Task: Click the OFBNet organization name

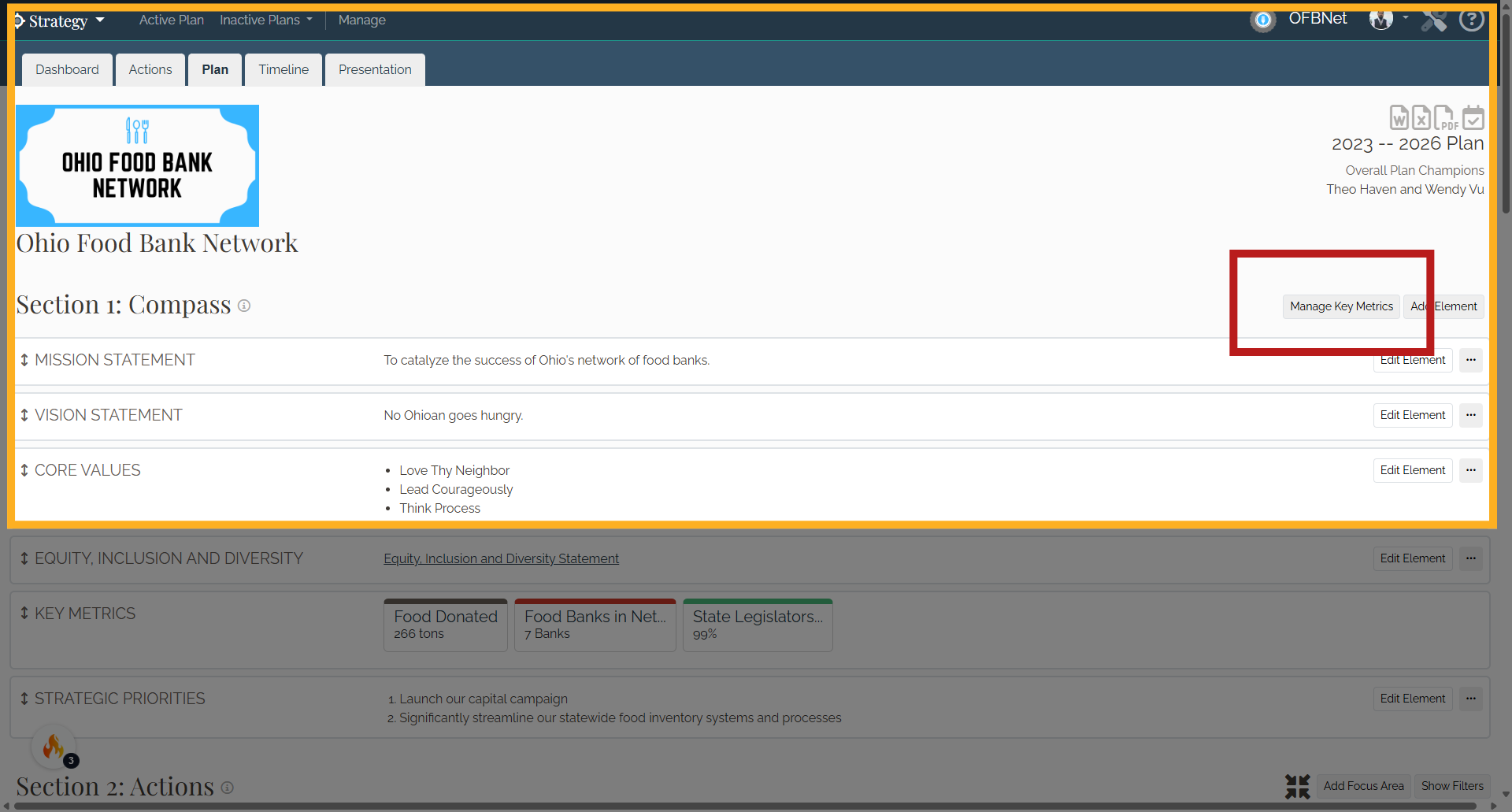Action: (x=1317, y=18)
